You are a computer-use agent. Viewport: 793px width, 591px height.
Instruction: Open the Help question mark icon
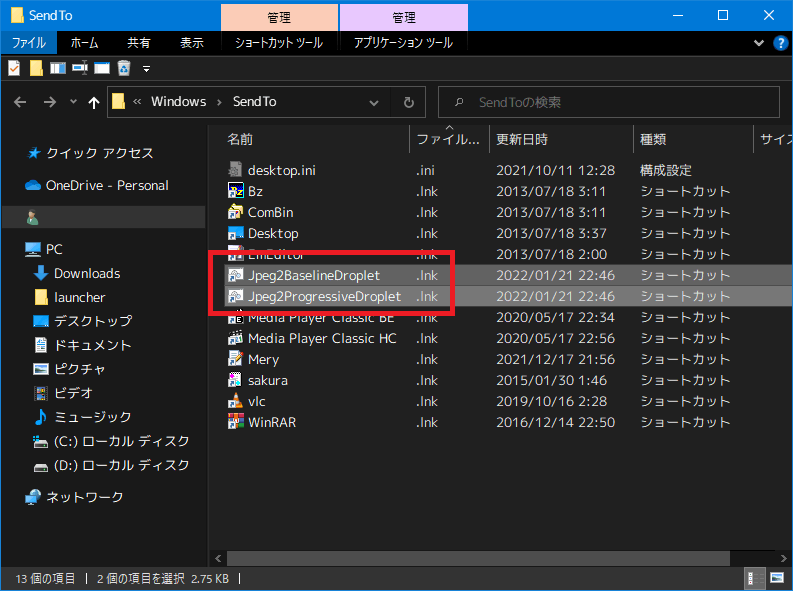click(x=780, y=43)
